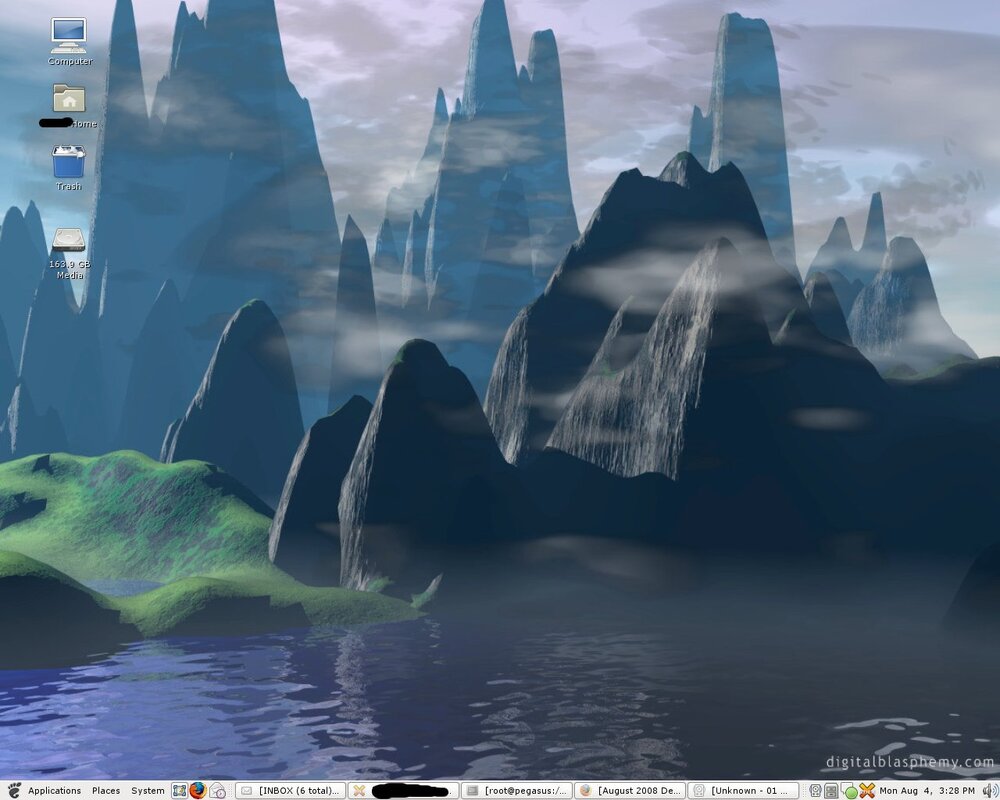Click the show desktop launcher icon
Image resolution: width=1000 pixels, height=800 pixels.
coord(179,791)
